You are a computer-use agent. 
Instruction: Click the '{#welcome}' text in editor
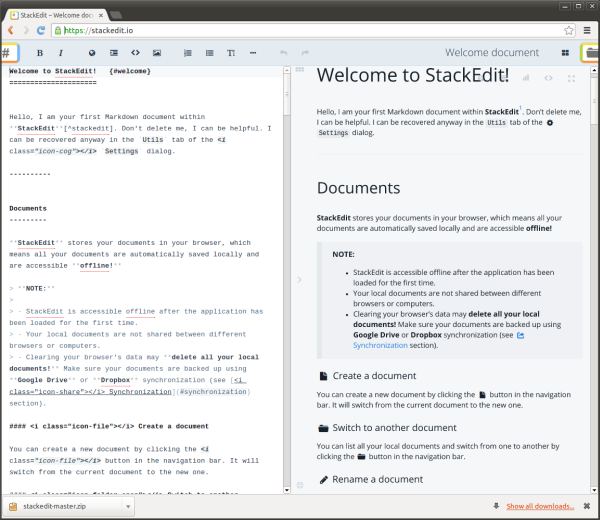click(x=130, y=71)
